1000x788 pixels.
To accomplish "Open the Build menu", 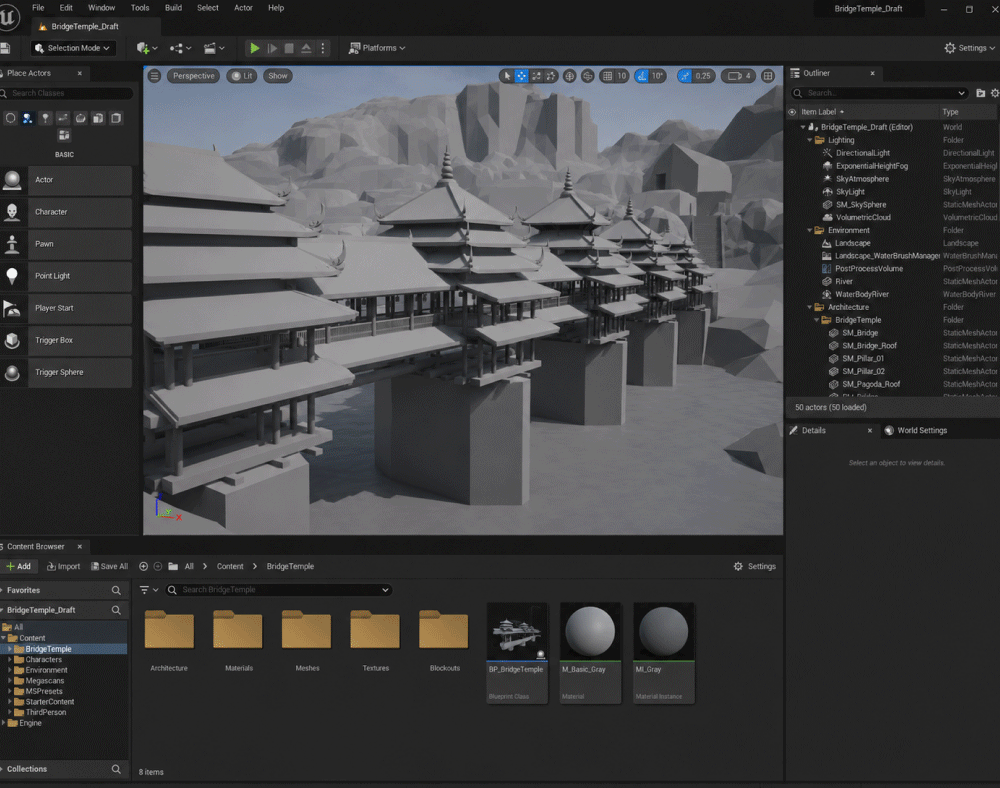I will [173, 8].
